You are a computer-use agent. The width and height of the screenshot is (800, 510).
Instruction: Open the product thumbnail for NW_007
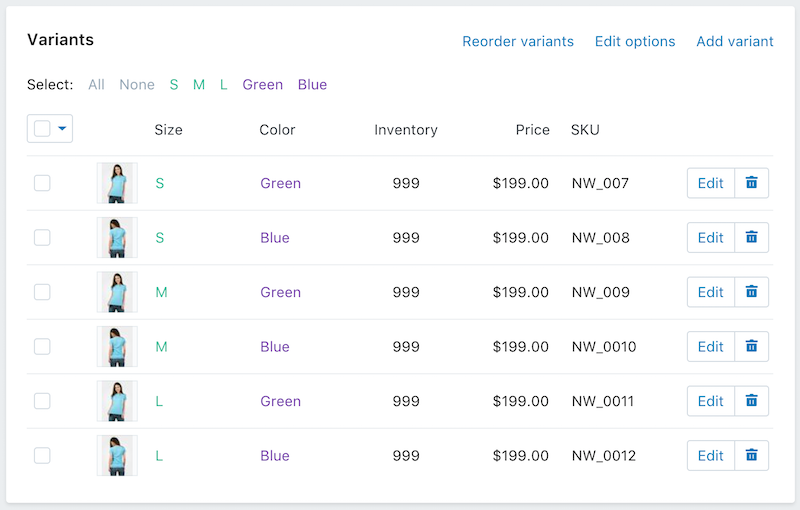(x=117, y=183)
